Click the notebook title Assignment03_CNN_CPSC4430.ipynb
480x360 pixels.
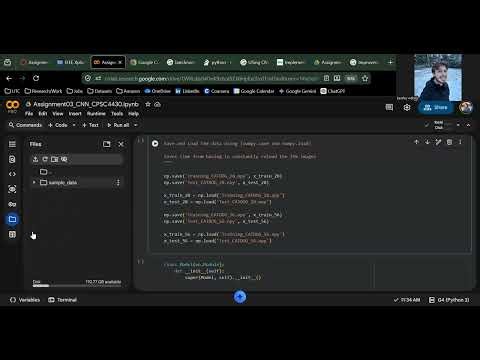[x=86, y=104]
